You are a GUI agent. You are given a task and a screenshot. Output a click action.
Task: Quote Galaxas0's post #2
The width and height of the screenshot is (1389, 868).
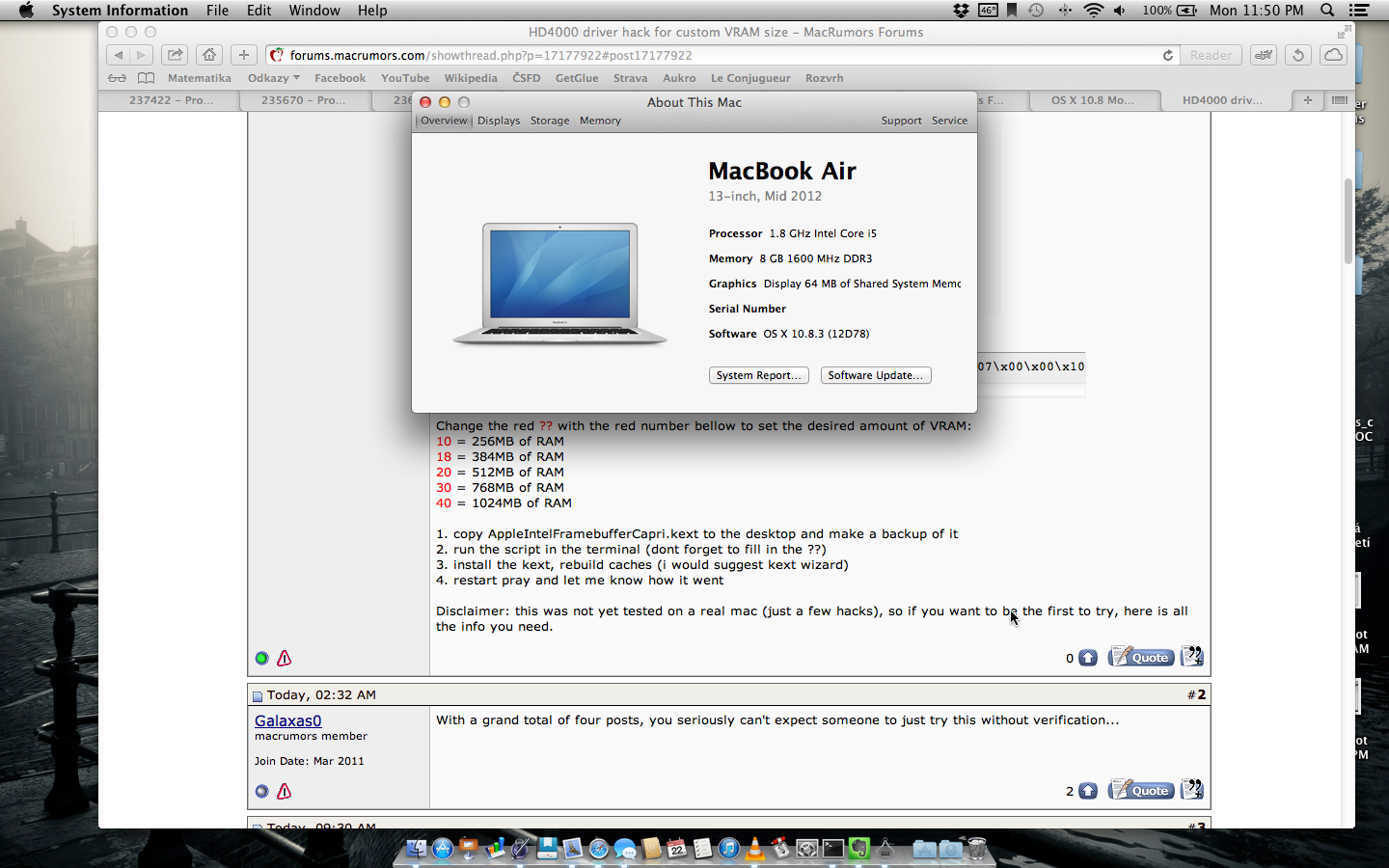[x=1141, y=790]
